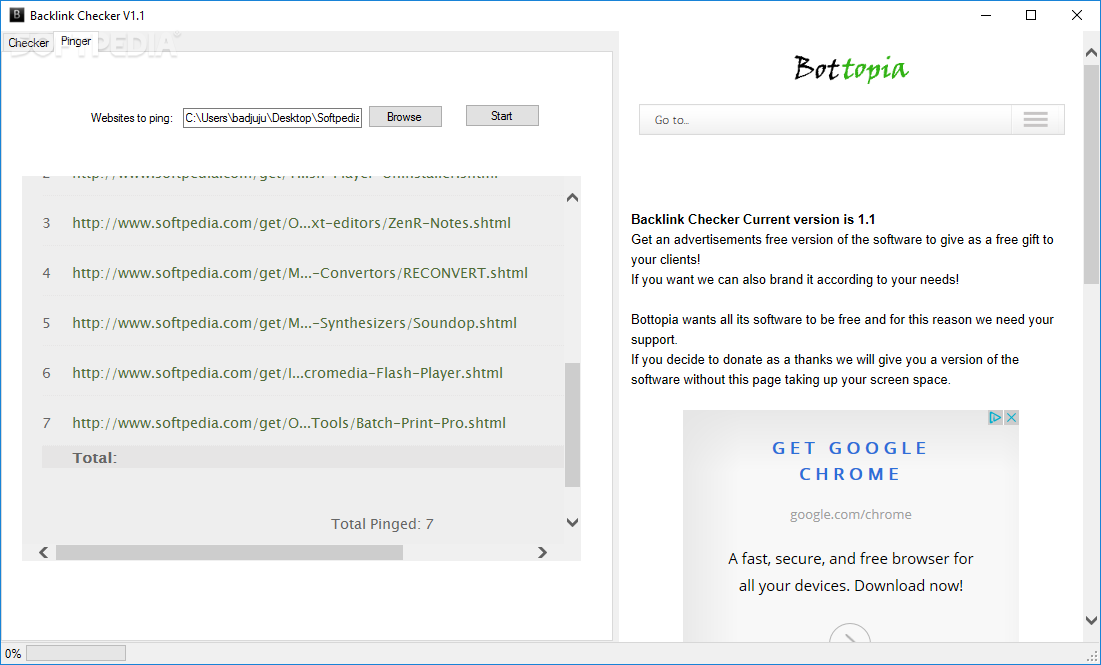Open the RECONVERT.shtml link in row 4

click(300, 273)
